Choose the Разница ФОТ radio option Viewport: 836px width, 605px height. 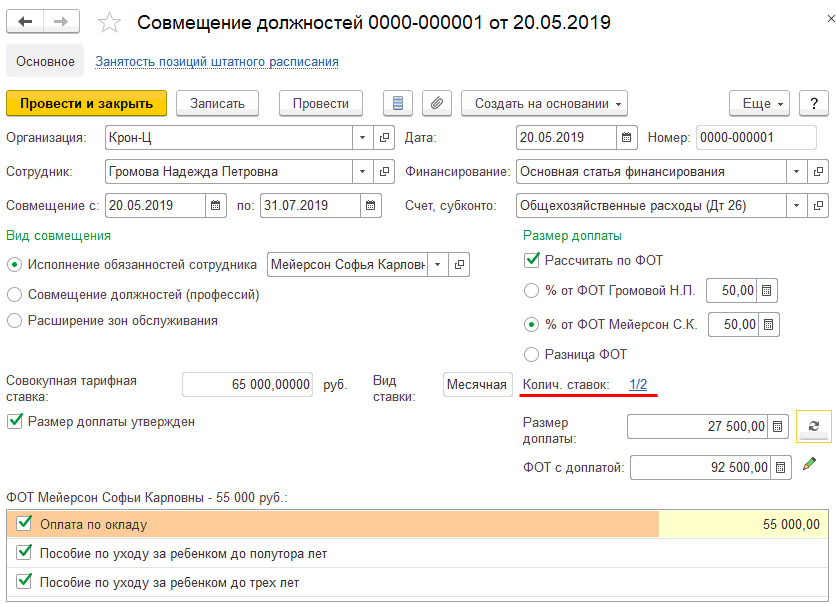point(532,355)
